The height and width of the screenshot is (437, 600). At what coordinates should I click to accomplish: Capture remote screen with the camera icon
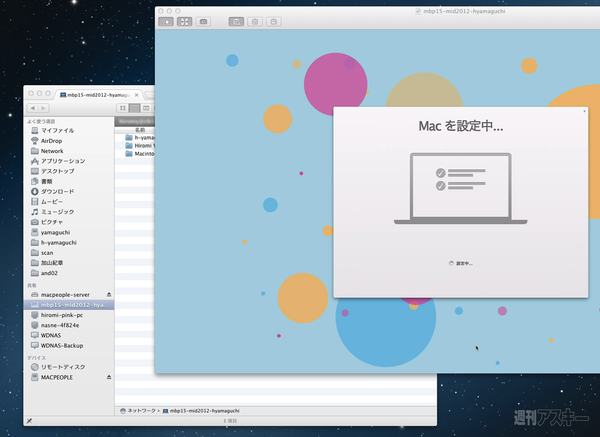point(203,22)
